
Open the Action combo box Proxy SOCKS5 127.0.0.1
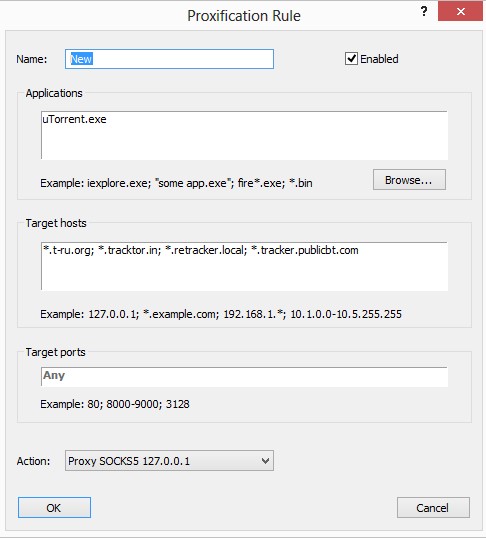pos(169,460)
